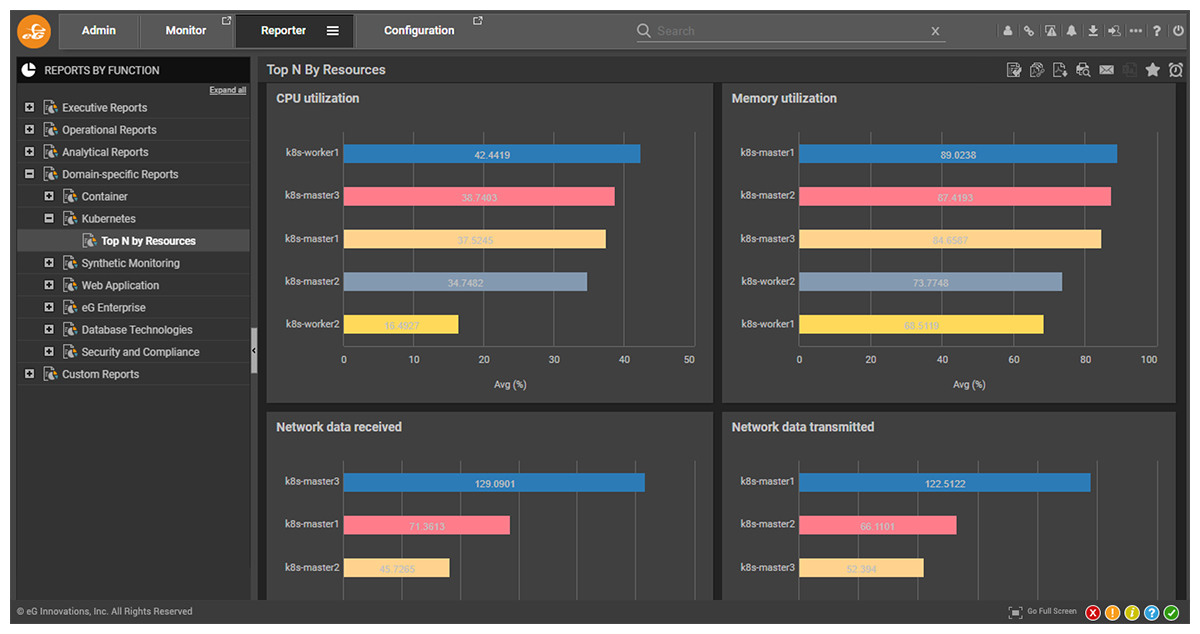Image resolution: width=1200 pixels, height=634 pixels.
Task: Click the power sign-out icon
Action: coord(1178,31)
